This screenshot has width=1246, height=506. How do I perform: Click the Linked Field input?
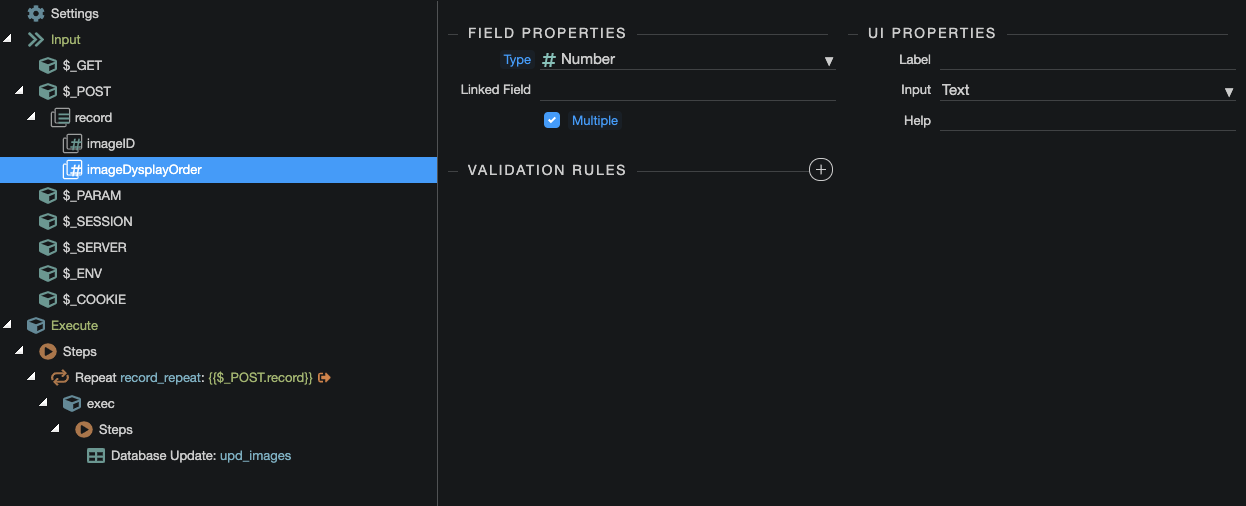pyautogui.click(x=688, y=90)
